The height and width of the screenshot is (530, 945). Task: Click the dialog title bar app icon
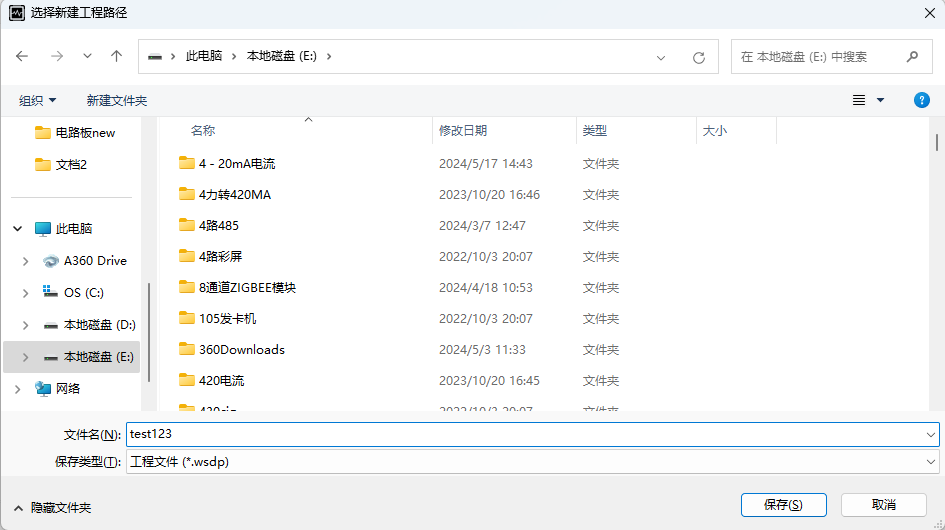click(17, 13)
